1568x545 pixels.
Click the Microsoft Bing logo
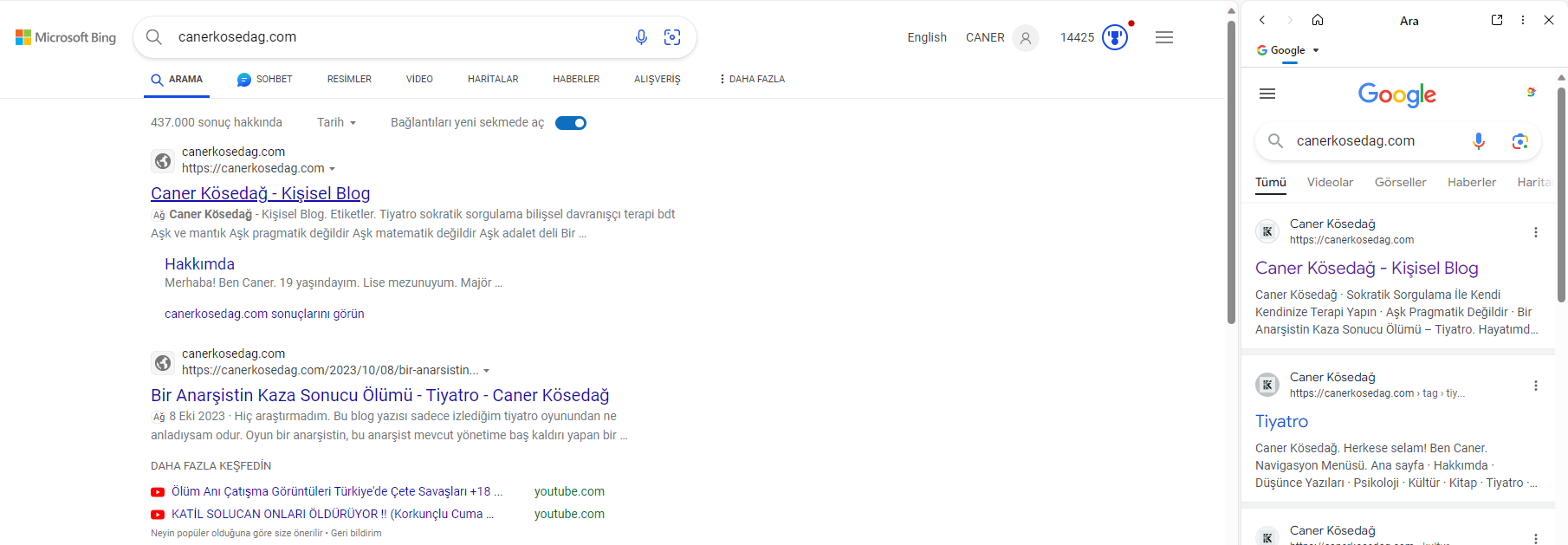click(x=66, y=37)
